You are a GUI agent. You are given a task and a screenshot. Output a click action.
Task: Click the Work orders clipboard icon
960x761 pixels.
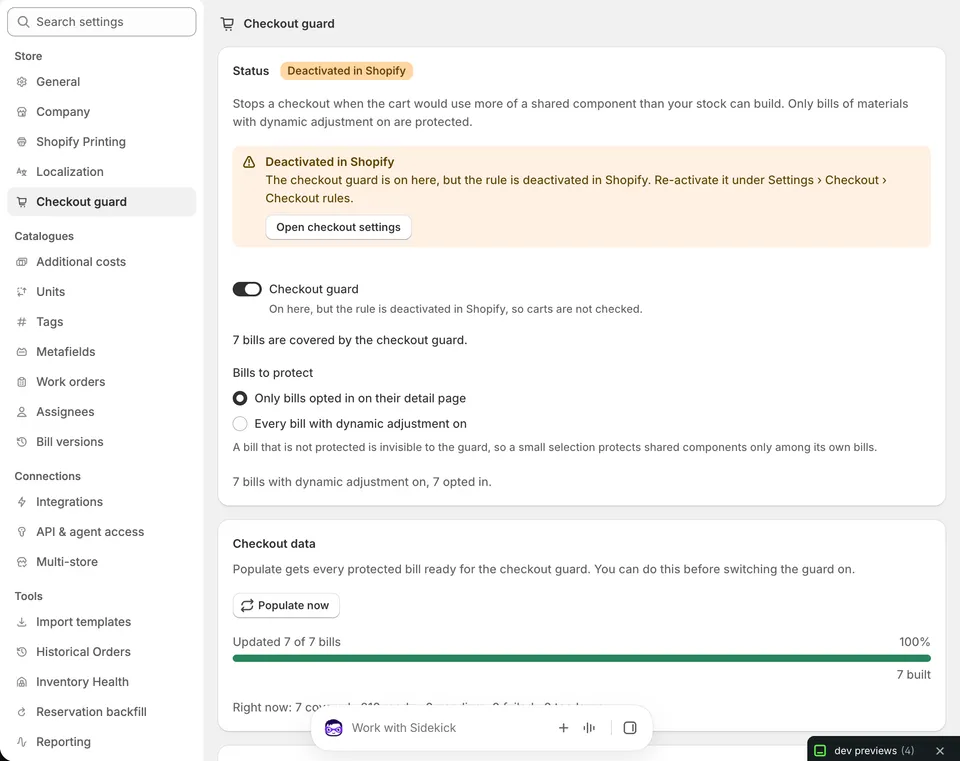(x=22, y=381)
